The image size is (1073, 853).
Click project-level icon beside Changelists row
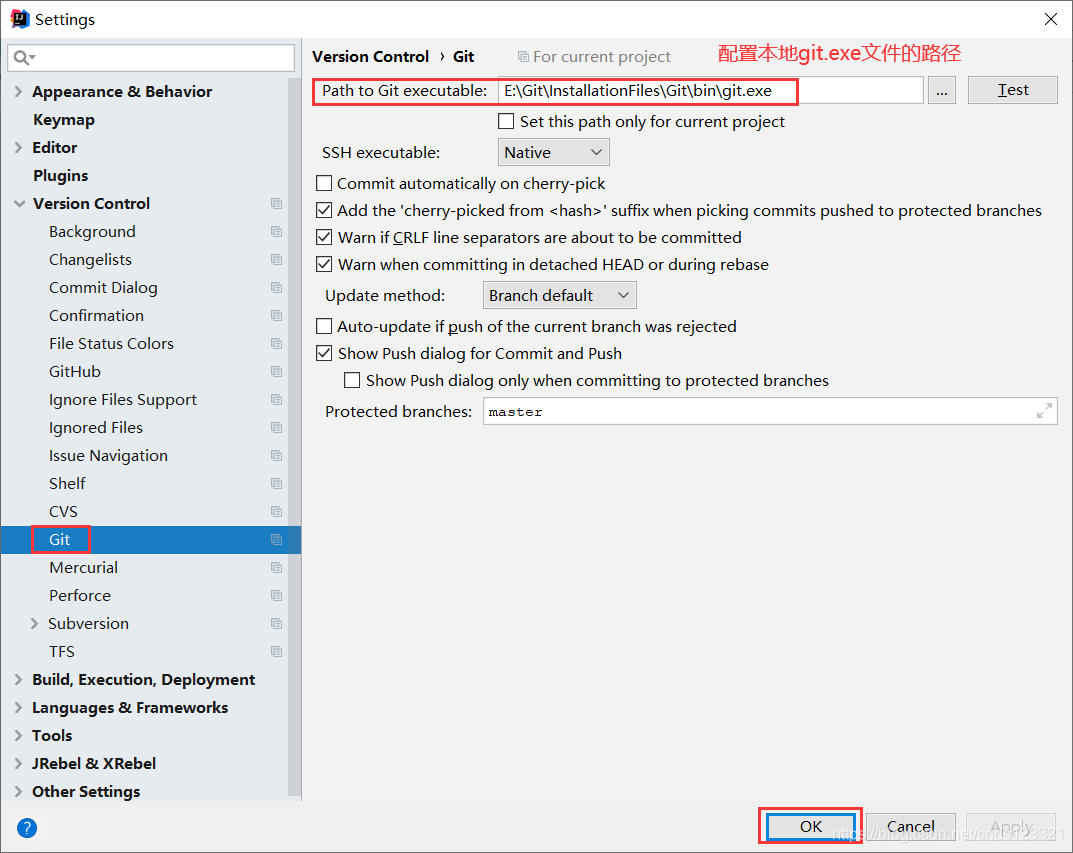[x=276, y=260]
